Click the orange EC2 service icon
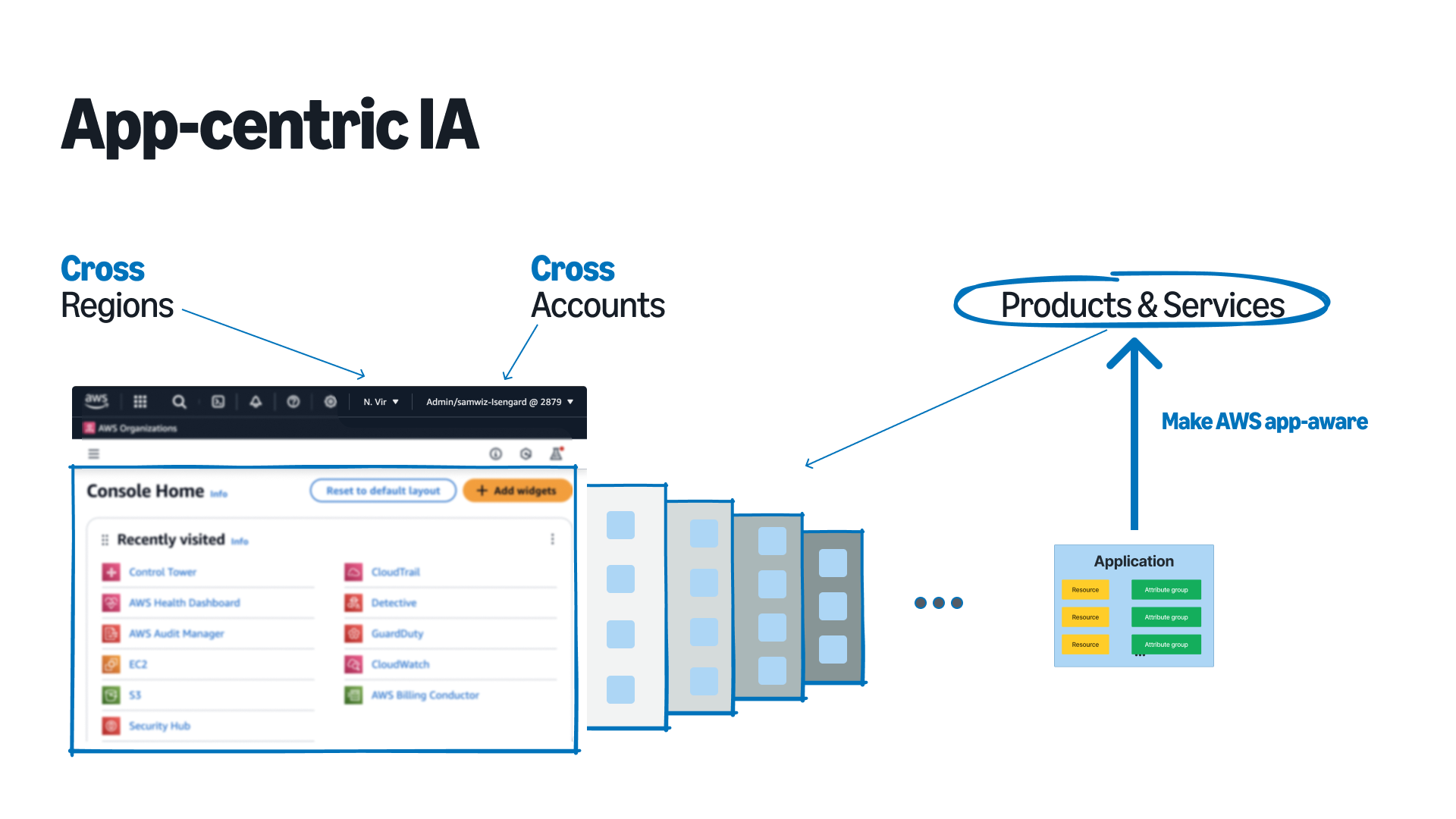This screenshot has width=1456, height=819. click(111, 664)
